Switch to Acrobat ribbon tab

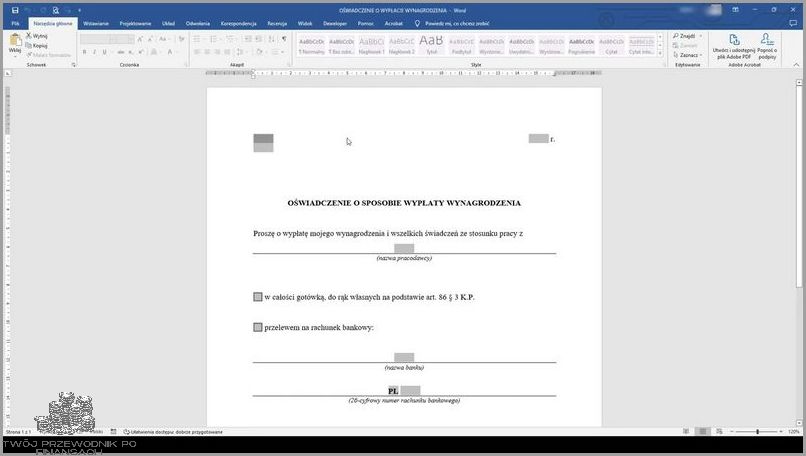pyautogui.click(x=394, y=23)
